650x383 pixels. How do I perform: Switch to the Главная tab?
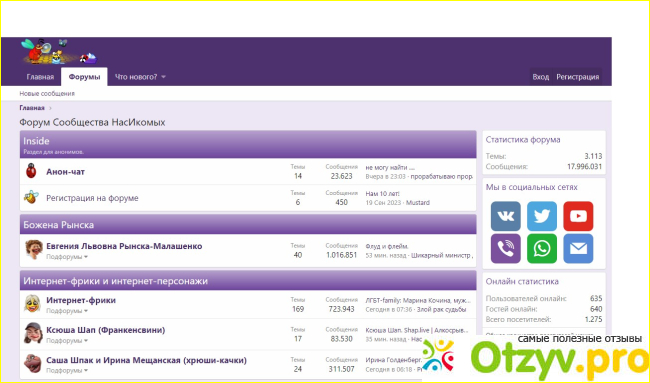(x=40, y=77)
